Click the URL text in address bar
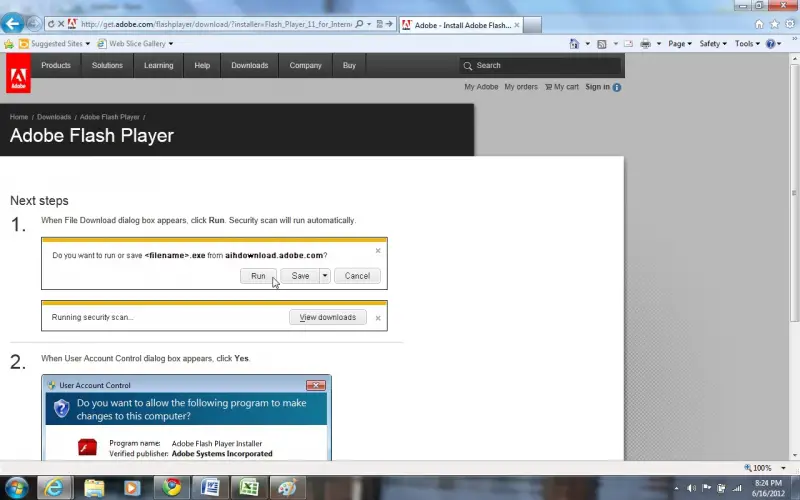800x500 pixels. (x=216, y=24)
